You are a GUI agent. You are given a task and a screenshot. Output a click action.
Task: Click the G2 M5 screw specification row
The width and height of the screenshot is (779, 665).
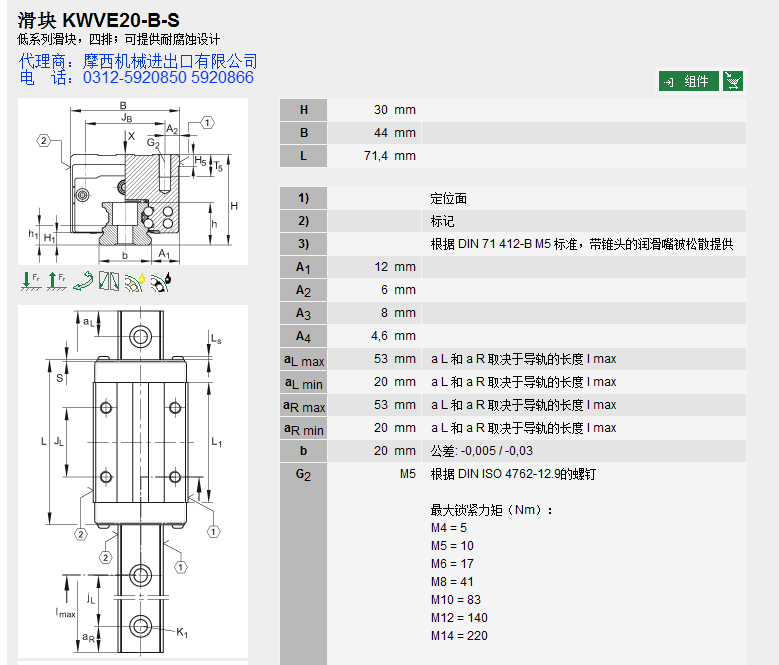(512, 474)
